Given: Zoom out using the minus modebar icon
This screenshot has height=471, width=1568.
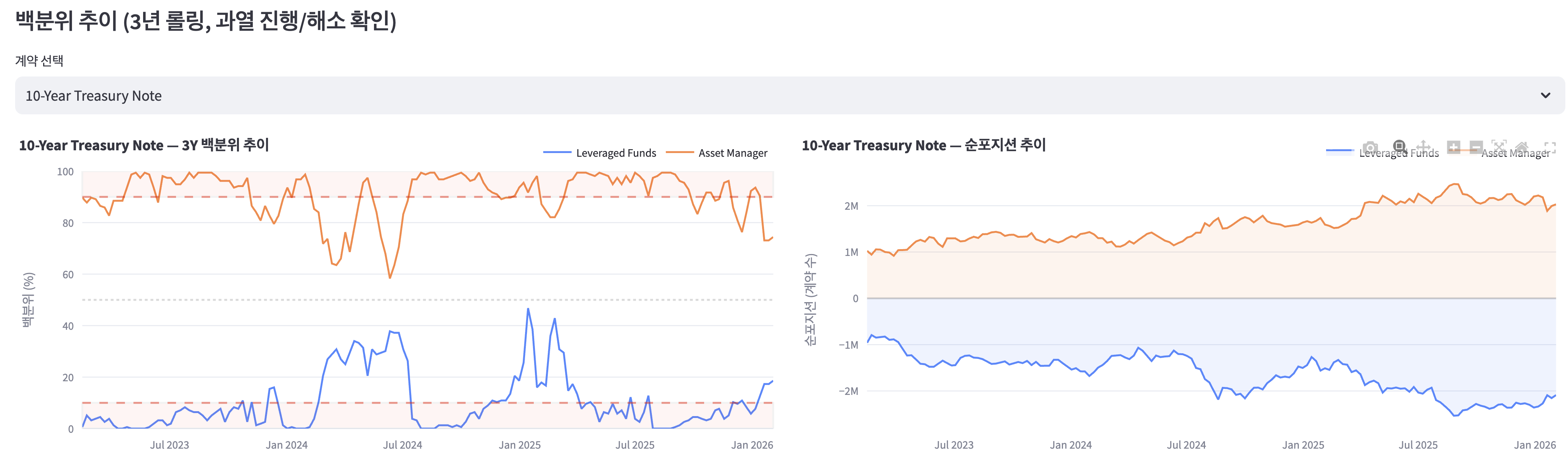Looking at the screenshot, I should pyautogui.click(x=1476, y=147).
